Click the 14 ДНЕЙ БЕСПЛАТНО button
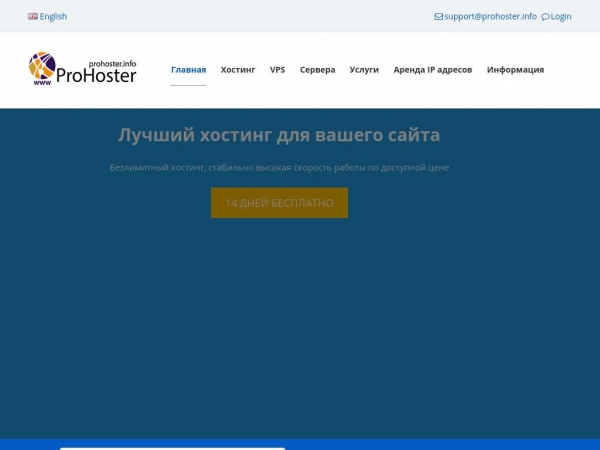 pyautogui.click(x=279, y=203)
